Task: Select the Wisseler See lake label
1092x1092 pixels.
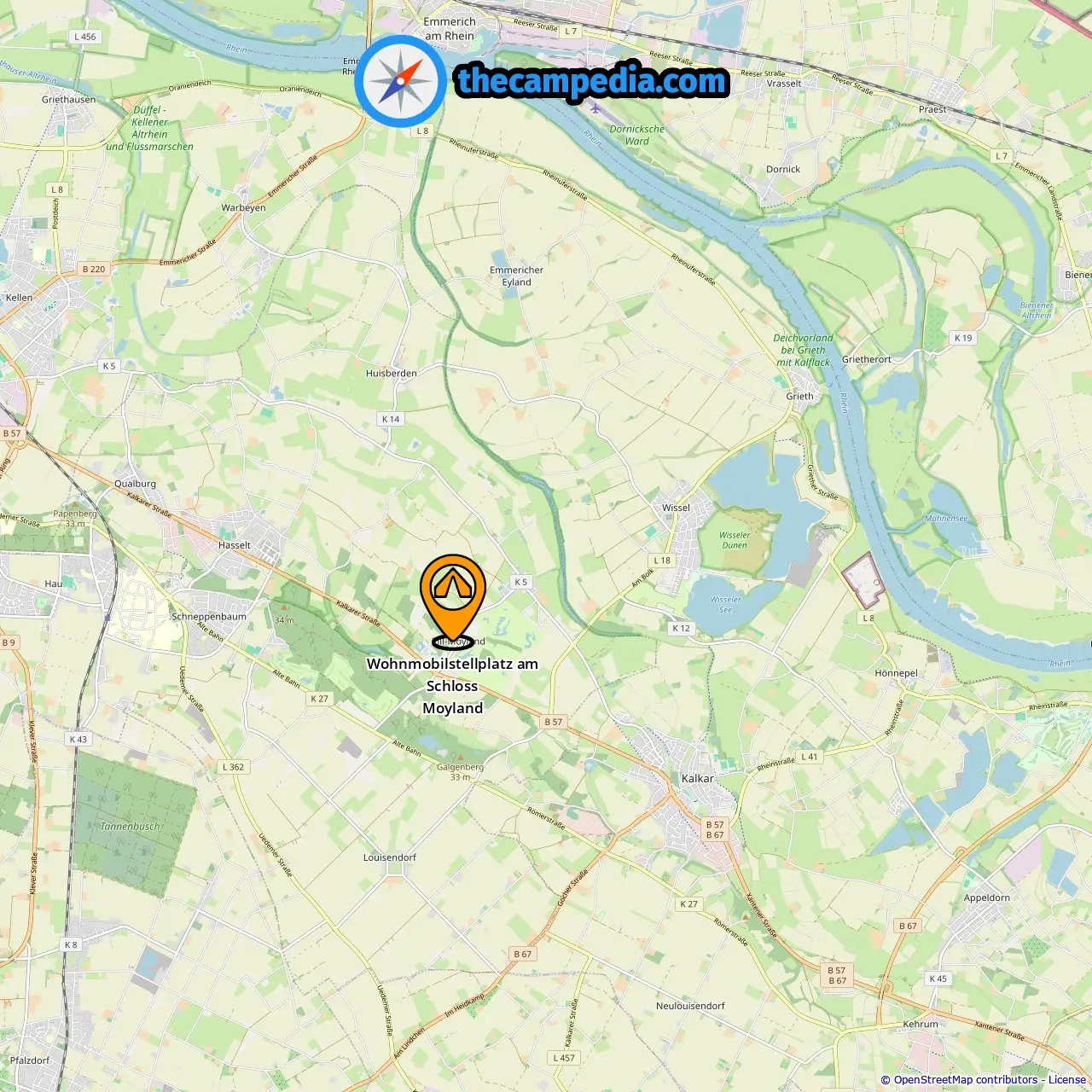Action: pyautogui.click(x=726, y=604)
